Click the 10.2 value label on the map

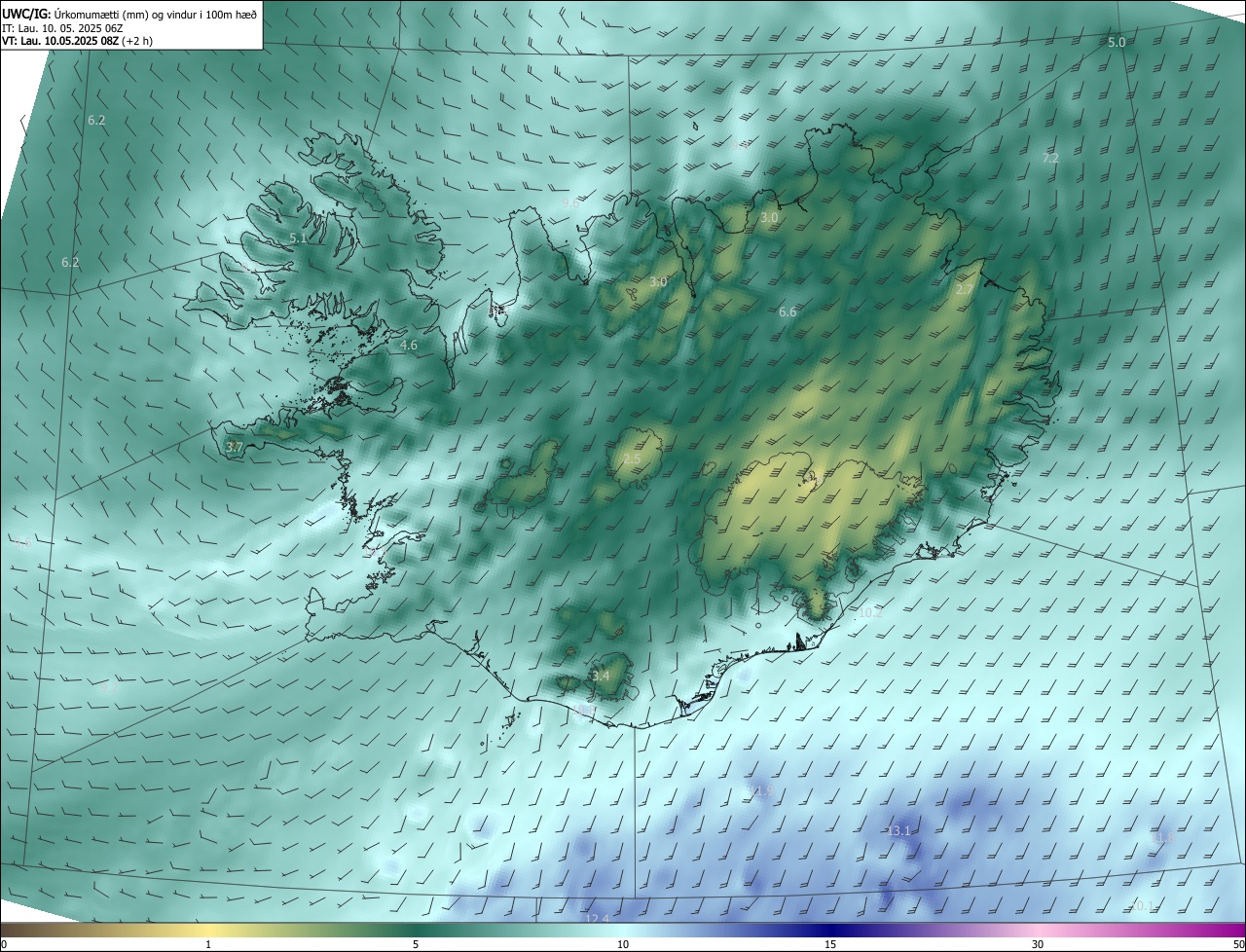pos(870,612)
